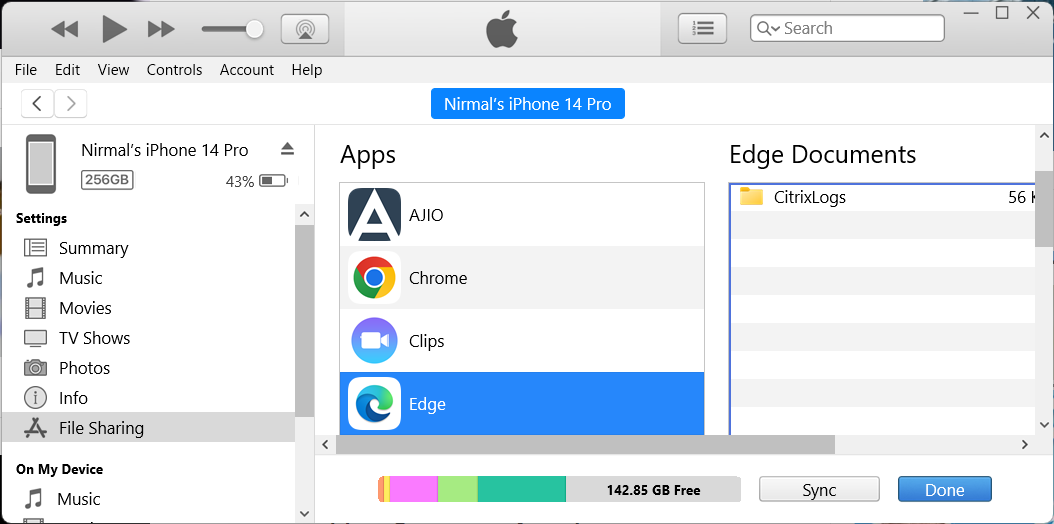Eject Nirmal's iPhone 14 Pro
Screen dimensions: 1054x524
coord(288,148)
